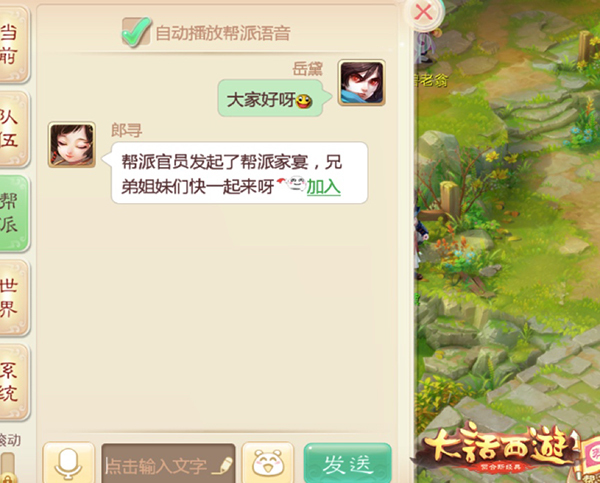Click the 加入 link in 帮派家宴 message

pos(324,187)
